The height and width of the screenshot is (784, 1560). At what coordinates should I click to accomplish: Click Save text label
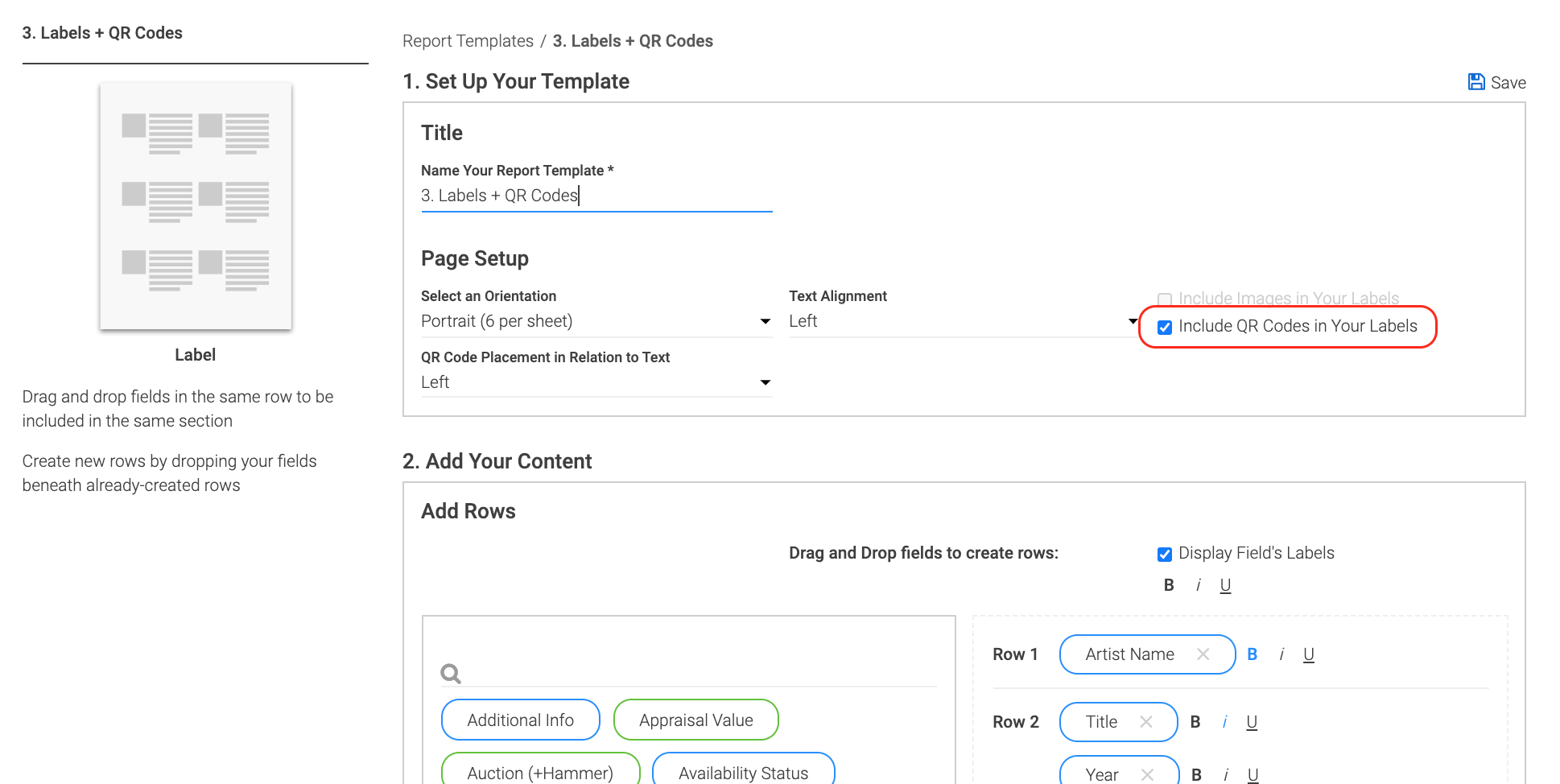[1508, 82]
